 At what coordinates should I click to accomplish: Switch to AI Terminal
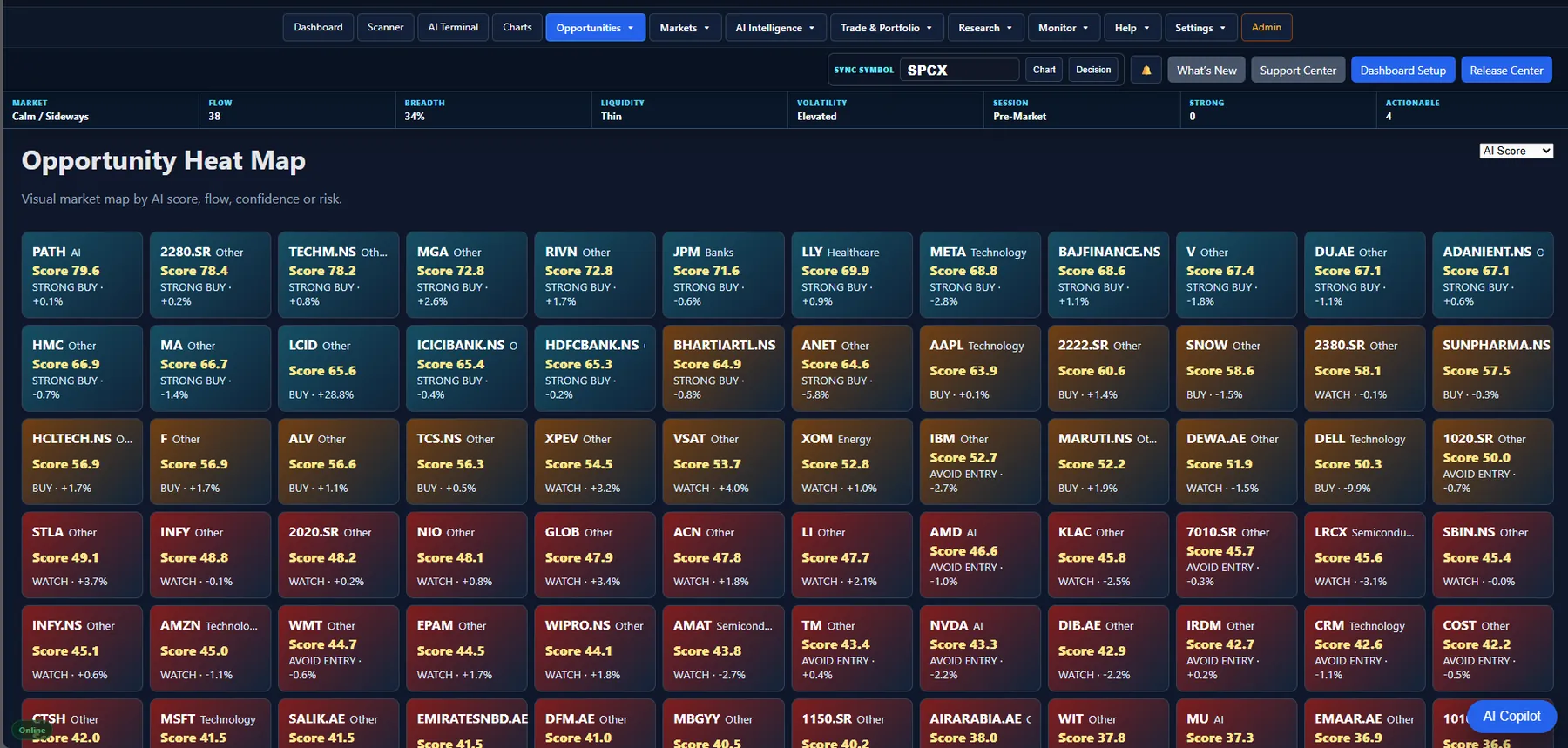coord(453,27)
